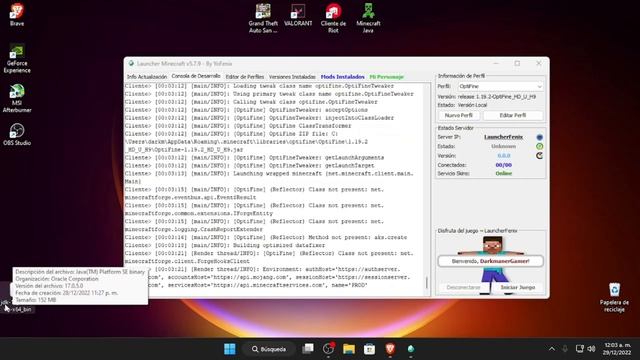
Task: Click the green status icon beside Unknown
Action: pos(540,146)
